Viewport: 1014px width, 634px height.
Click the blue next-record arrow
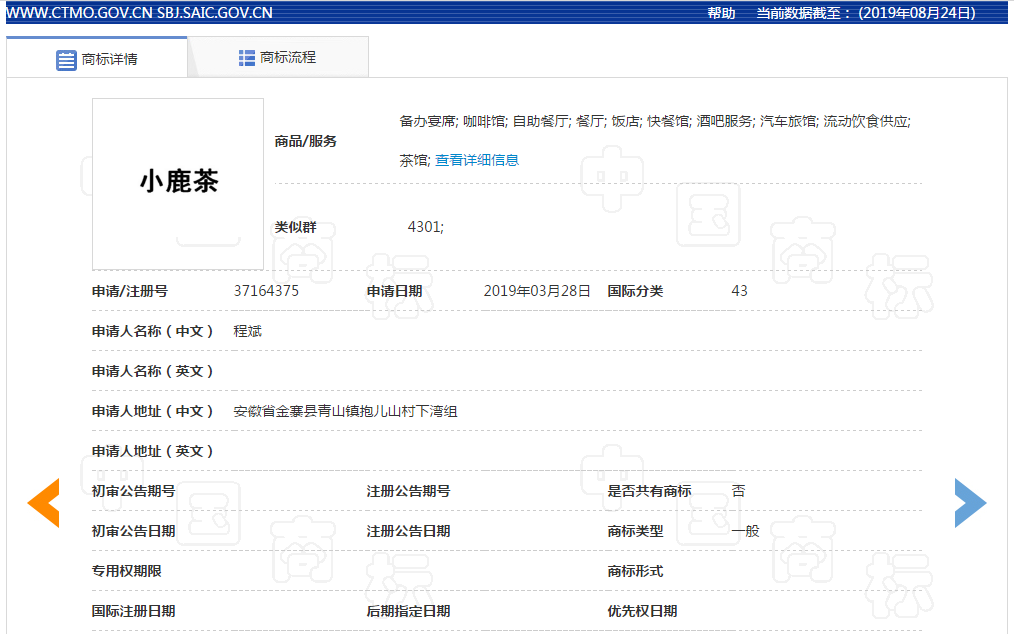970,503
